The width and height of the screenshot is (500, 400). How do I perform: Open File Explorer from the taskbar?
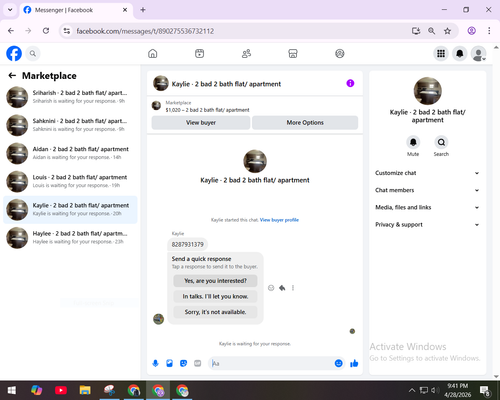(85, 390)
